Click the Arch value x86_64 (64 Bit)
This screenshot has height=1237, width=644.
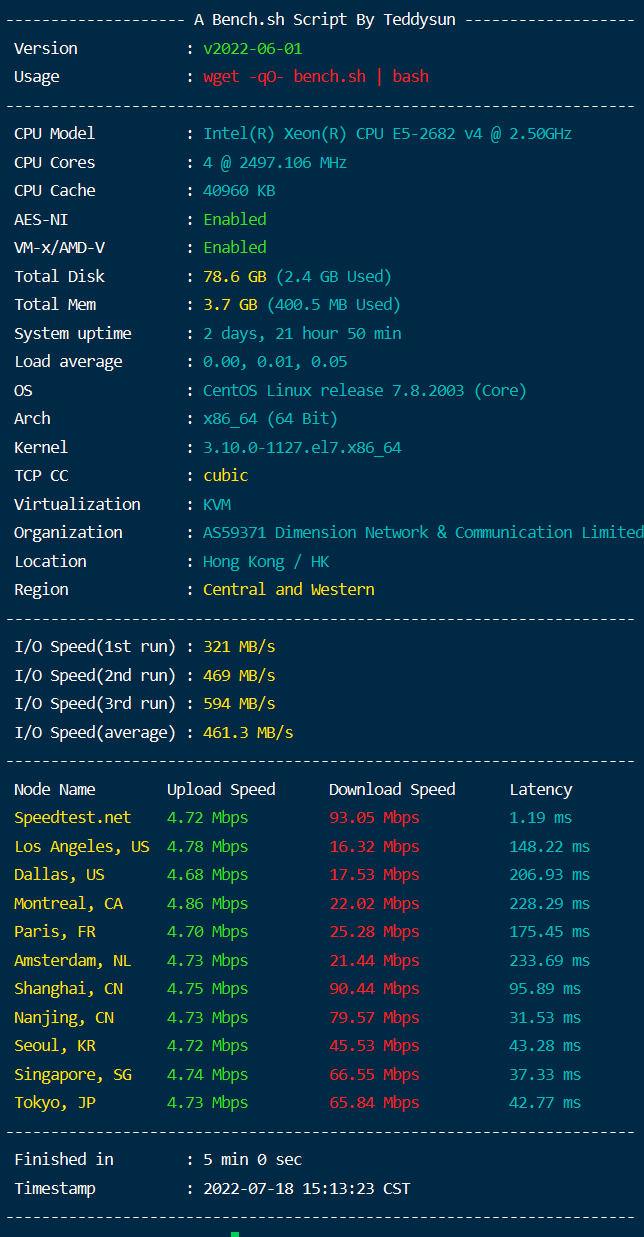click(270, 418)
